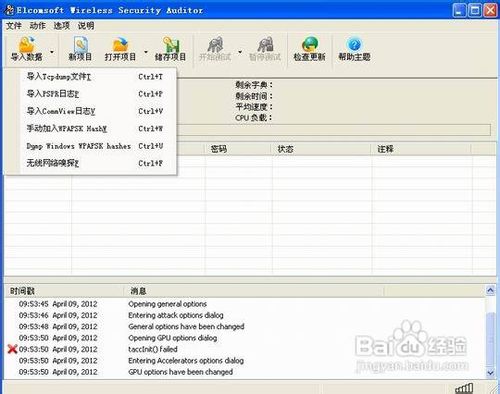Choose 无线网络嗅探 menu entry

90,163
